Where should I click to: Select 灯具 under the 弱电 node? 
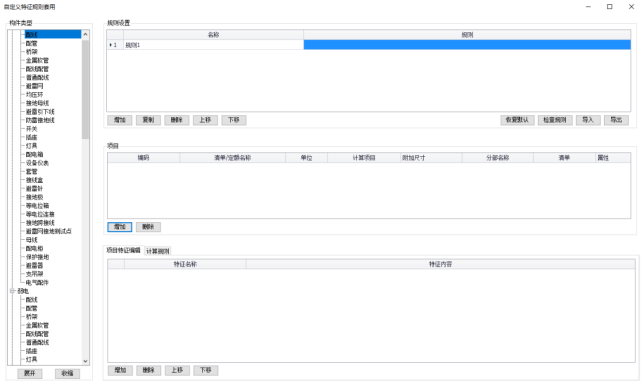click(32, 359)
